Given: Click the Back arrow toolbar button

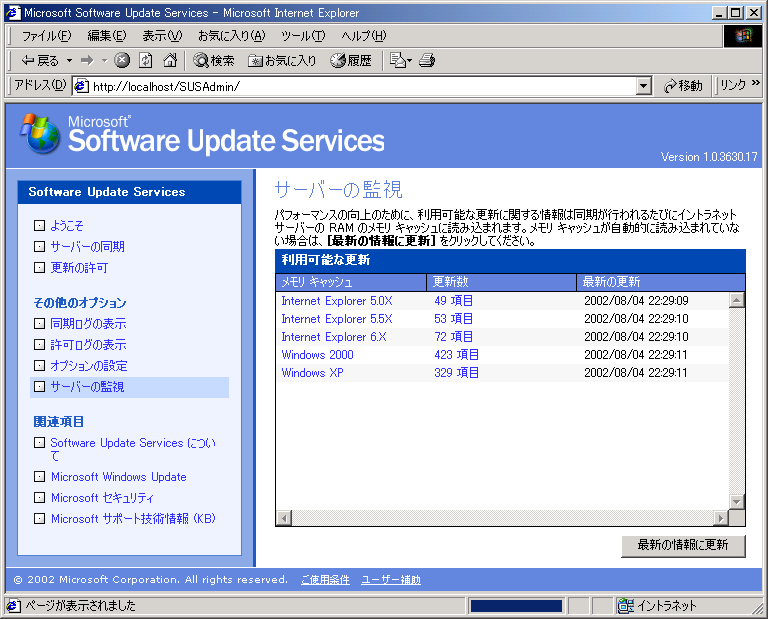Looking at the screenshot, I should coord(40,61).
